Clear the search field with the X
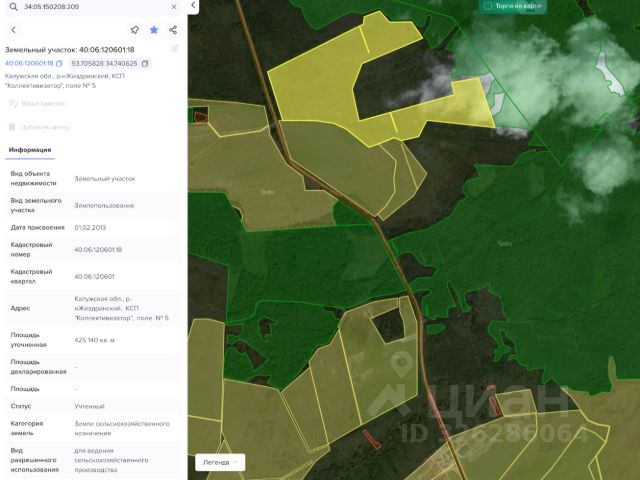Image resolution: width=640 pixels, height=480 pixels. click(174, 7)
